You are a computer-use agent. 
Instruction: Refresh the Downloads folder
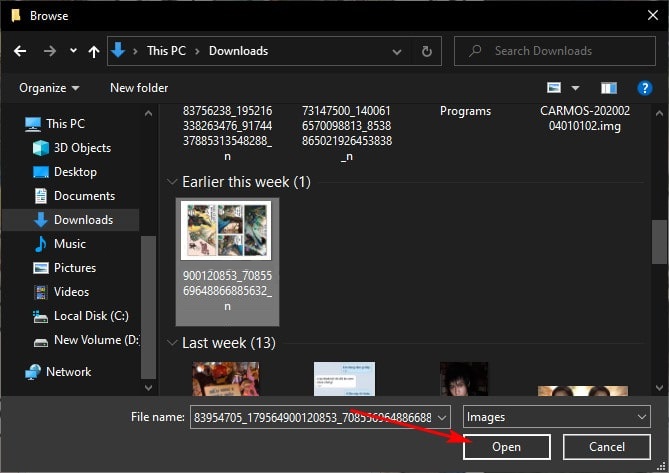coord(427,52)
